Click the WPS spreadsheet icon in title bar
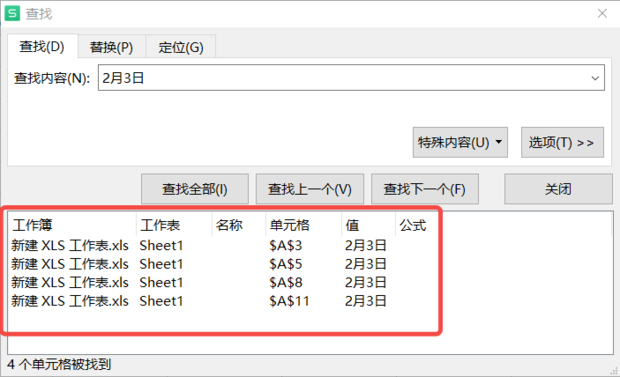Screen dimensions: 620x377 click(12, 13)
